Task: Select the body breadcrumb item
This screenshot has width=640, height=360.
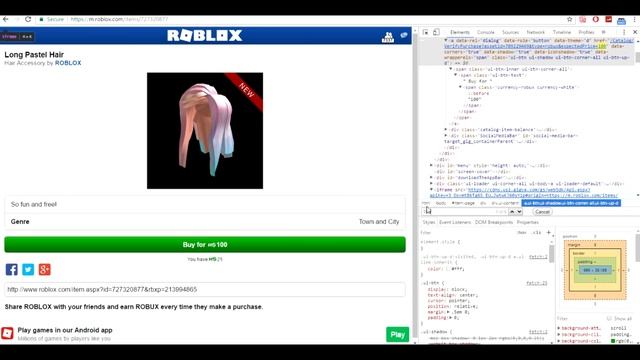Action: click(441, 203)
